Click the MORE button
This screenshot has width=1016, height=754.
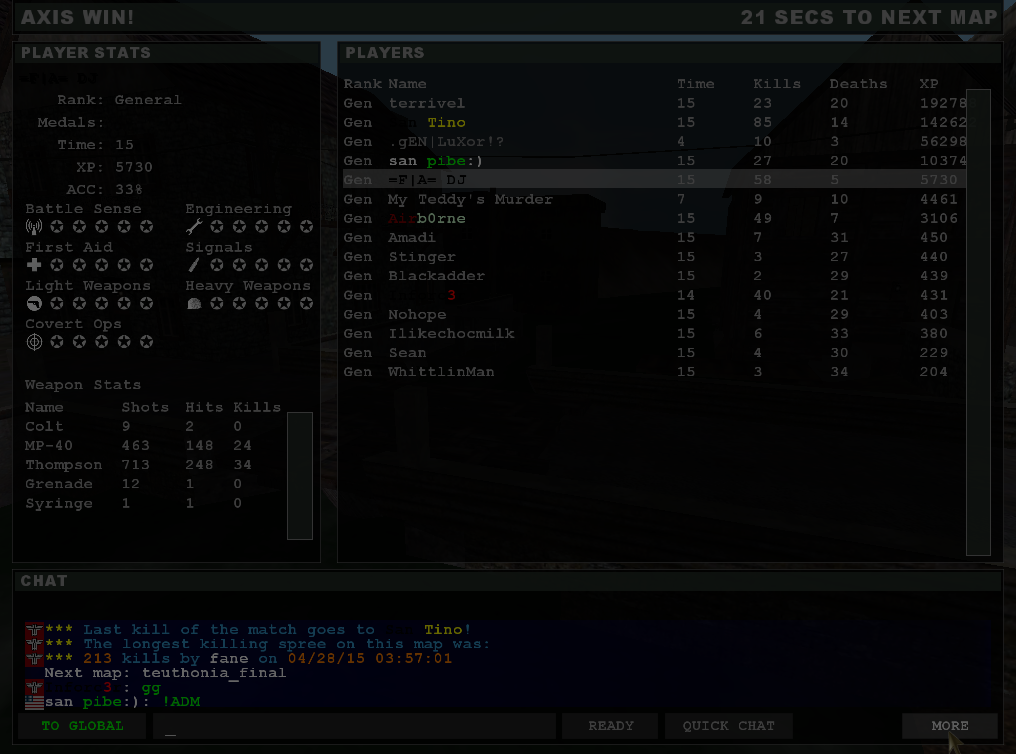[950, 725]
